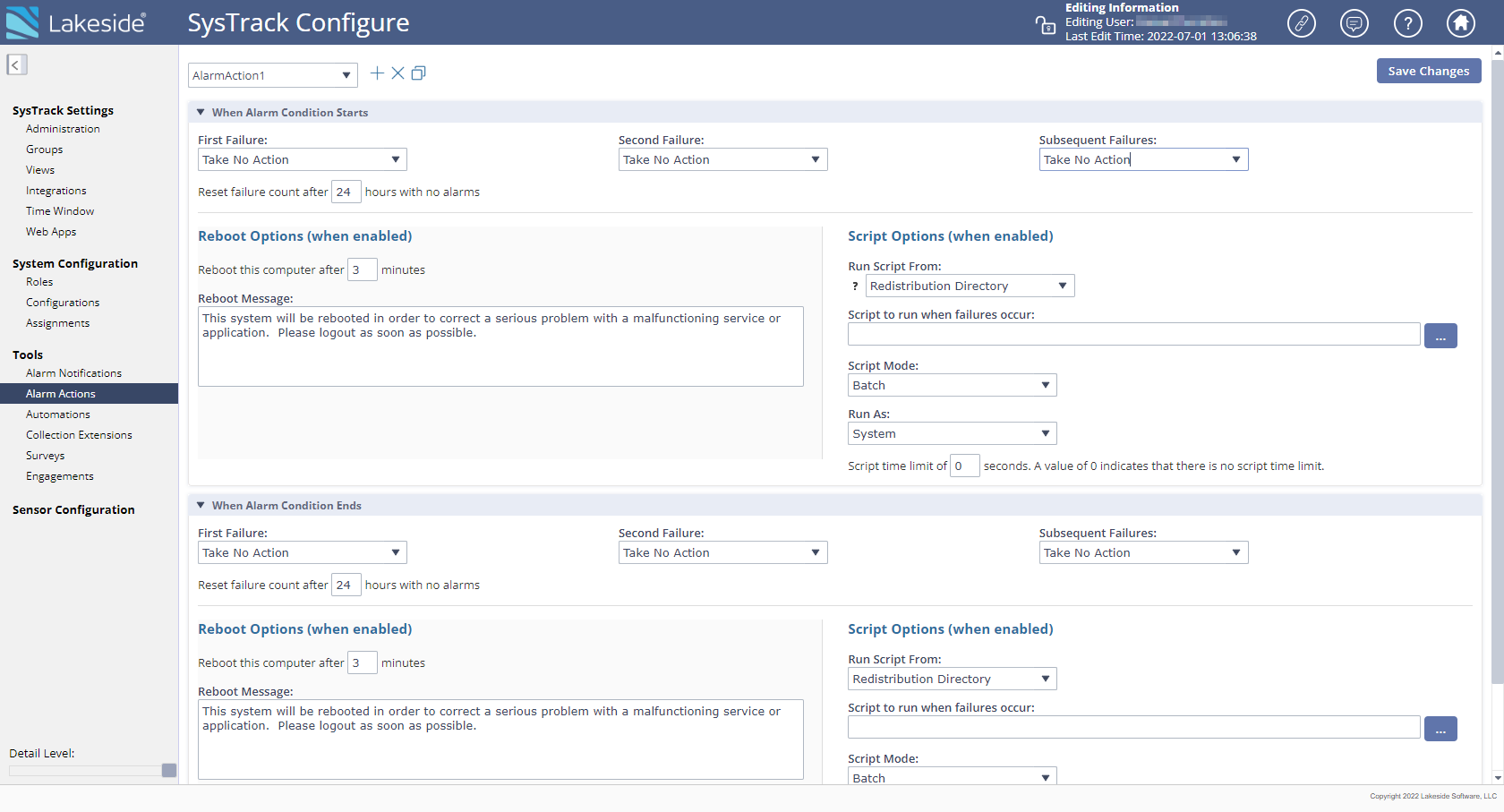
Task: Click the first Reboot Message text area
Action: pyautogui.click(x=500, y=346)
